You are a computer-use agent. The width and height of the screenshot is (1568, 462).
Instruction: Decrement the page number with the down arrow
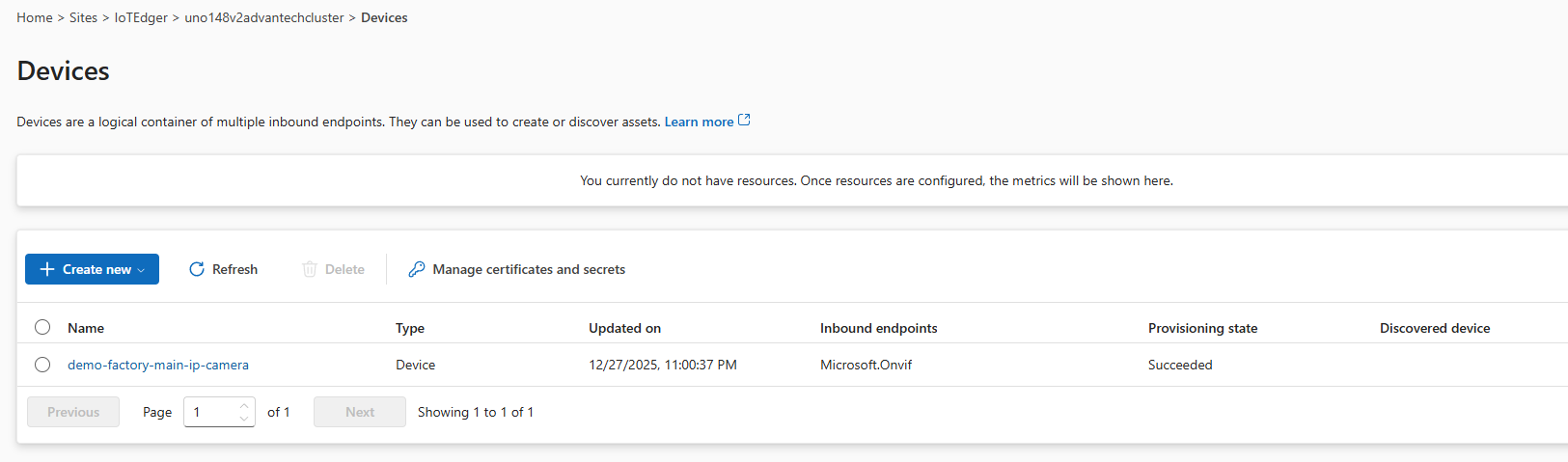pyautogui.click(x=244, y=419)
